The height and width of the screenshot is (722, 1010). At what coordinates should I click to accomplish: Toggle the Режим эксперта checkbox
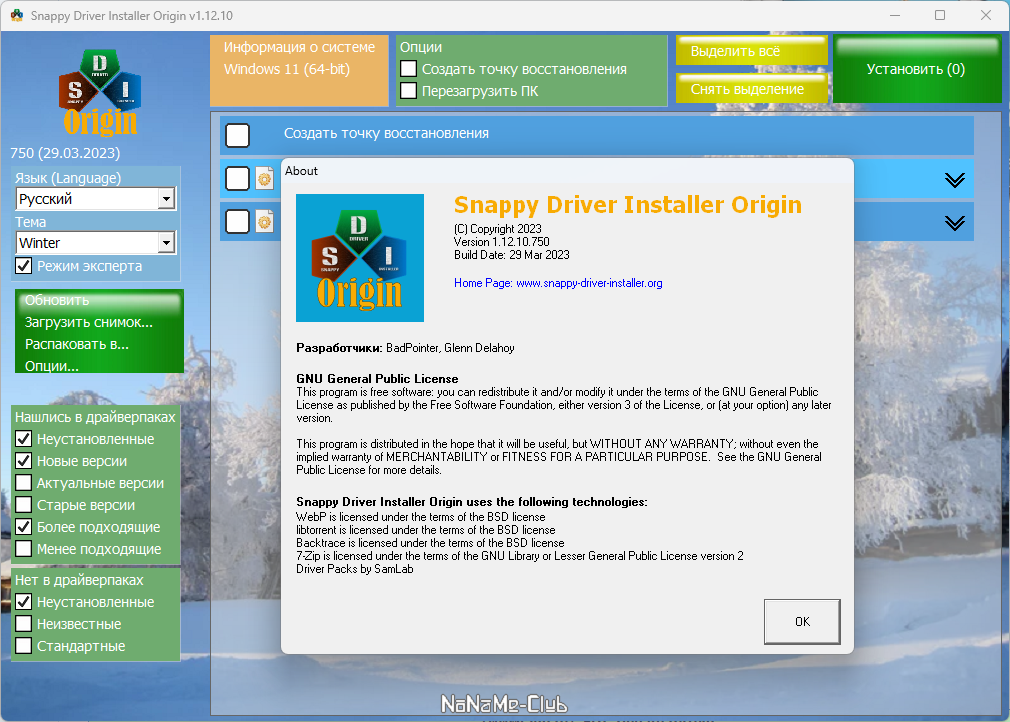pos(23,265)
